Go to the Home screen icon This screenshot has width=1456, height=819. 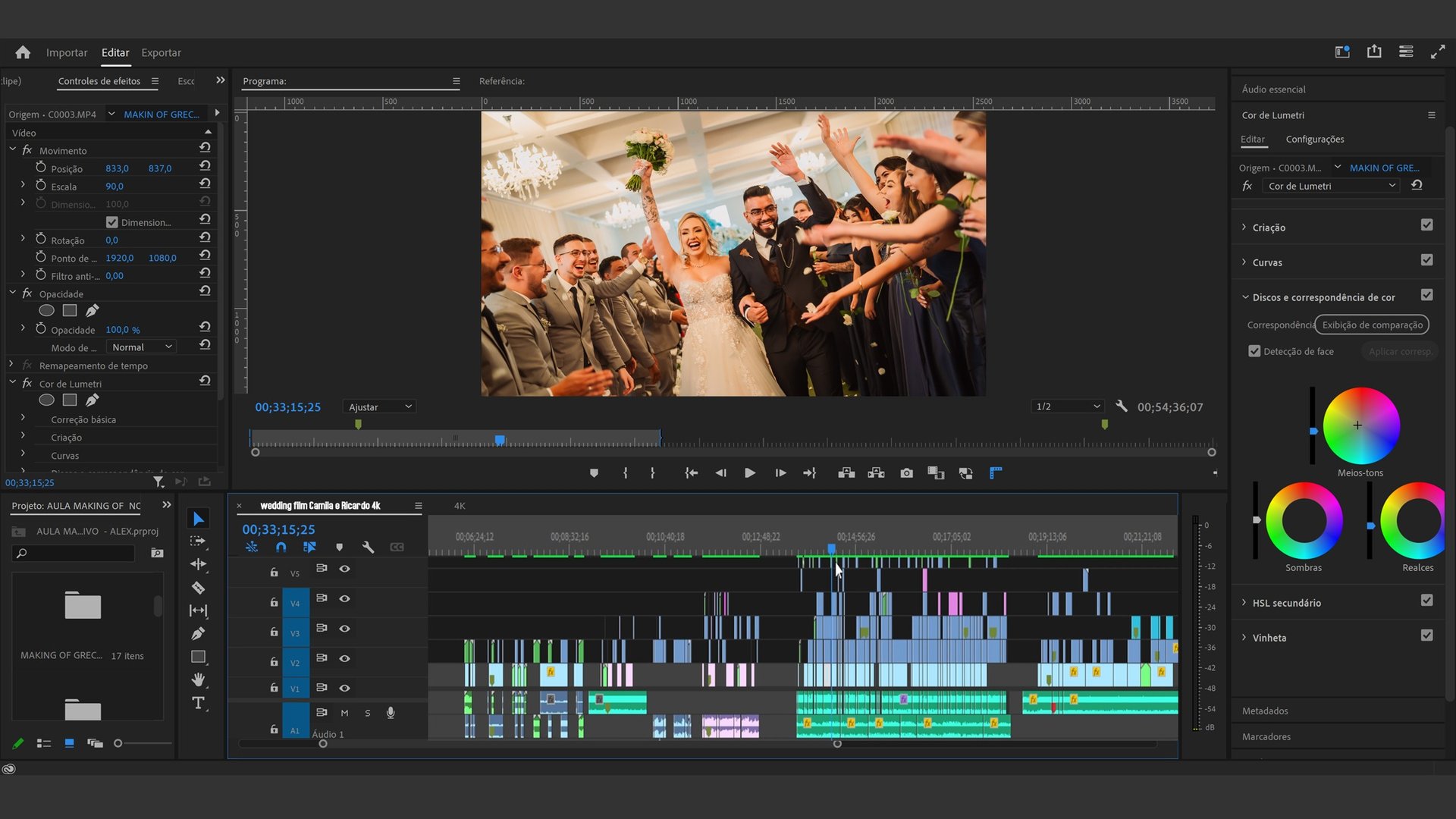point(23,52)
